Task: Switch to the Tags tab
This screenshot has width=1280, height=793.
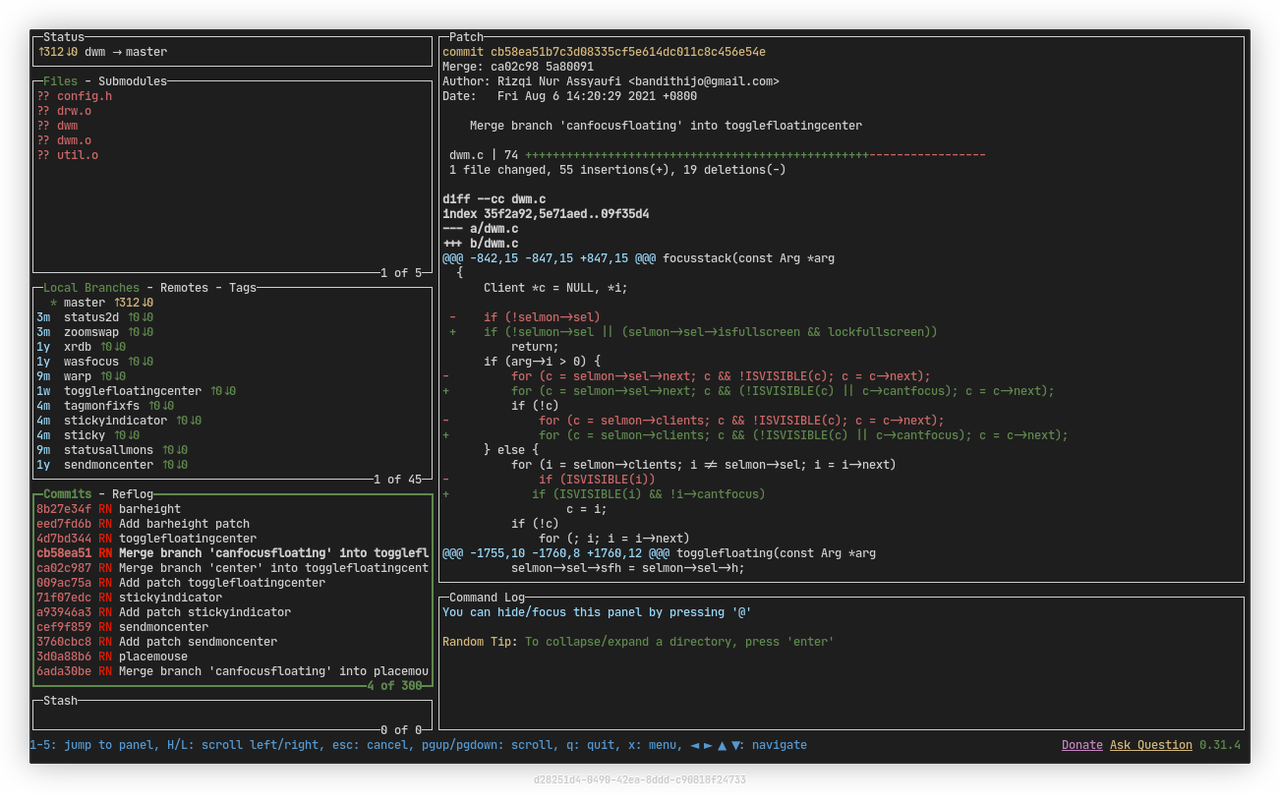Action: point(242,287)
